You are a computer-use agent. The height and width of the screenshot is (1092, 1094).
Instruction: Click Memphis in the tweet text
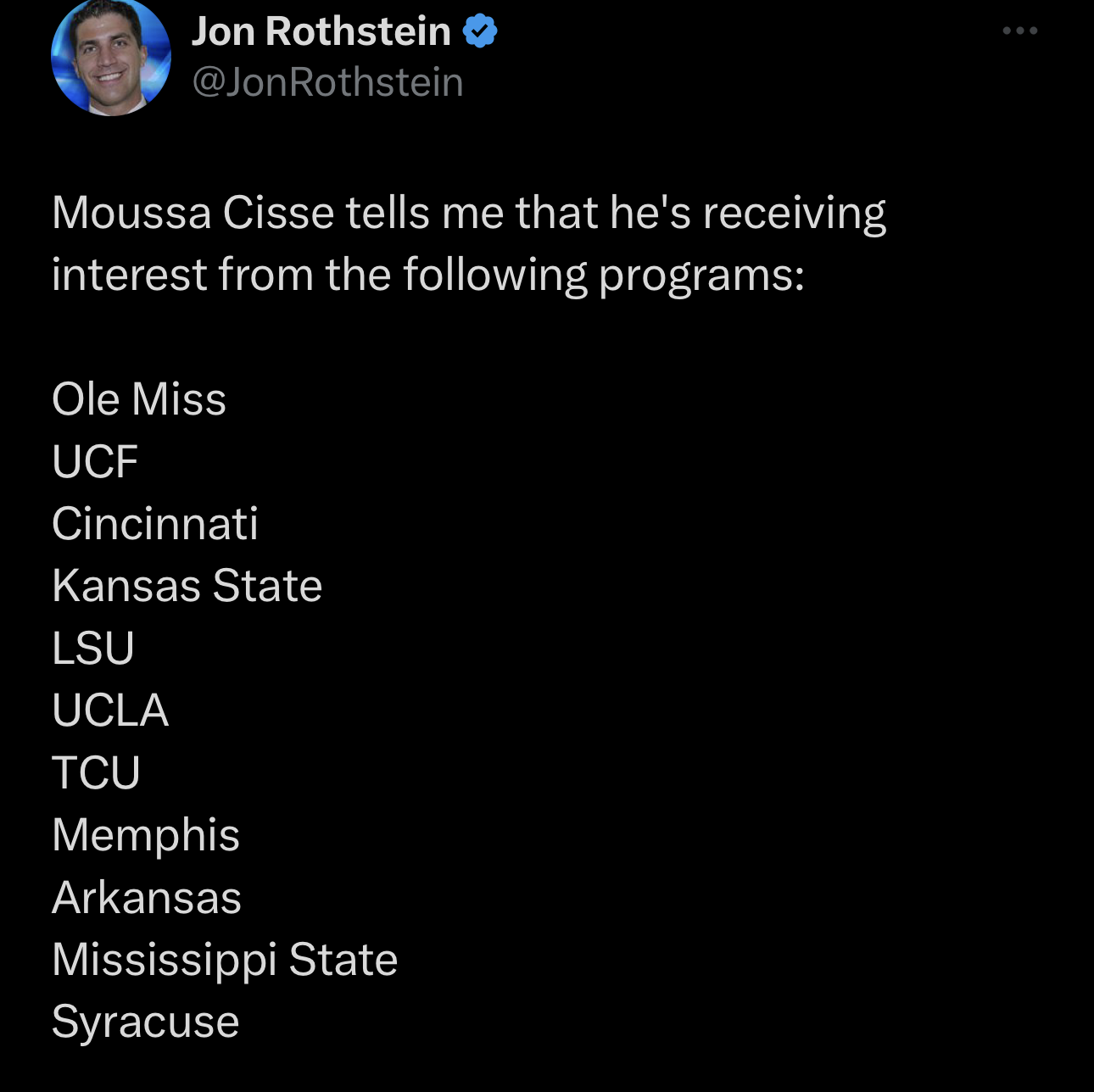tap(146, 835)
